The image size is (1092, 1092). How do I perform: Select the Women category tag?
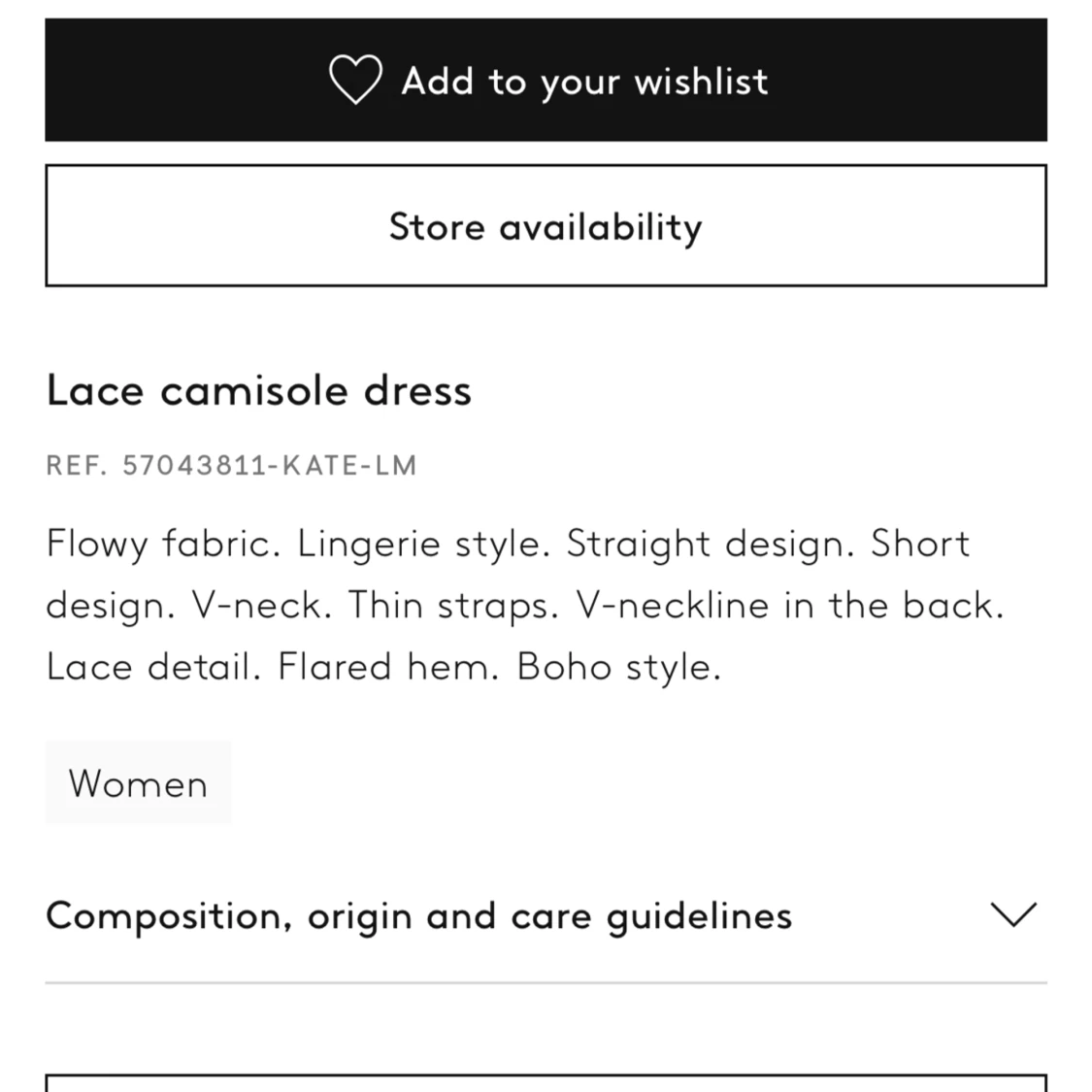(x=138, y=782)
